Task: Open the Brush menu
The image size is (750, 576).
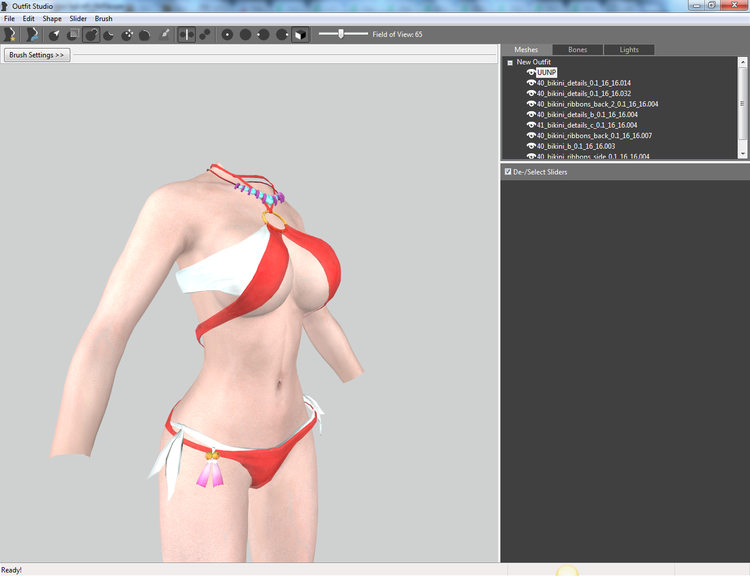Action: (x=103, y=19)
